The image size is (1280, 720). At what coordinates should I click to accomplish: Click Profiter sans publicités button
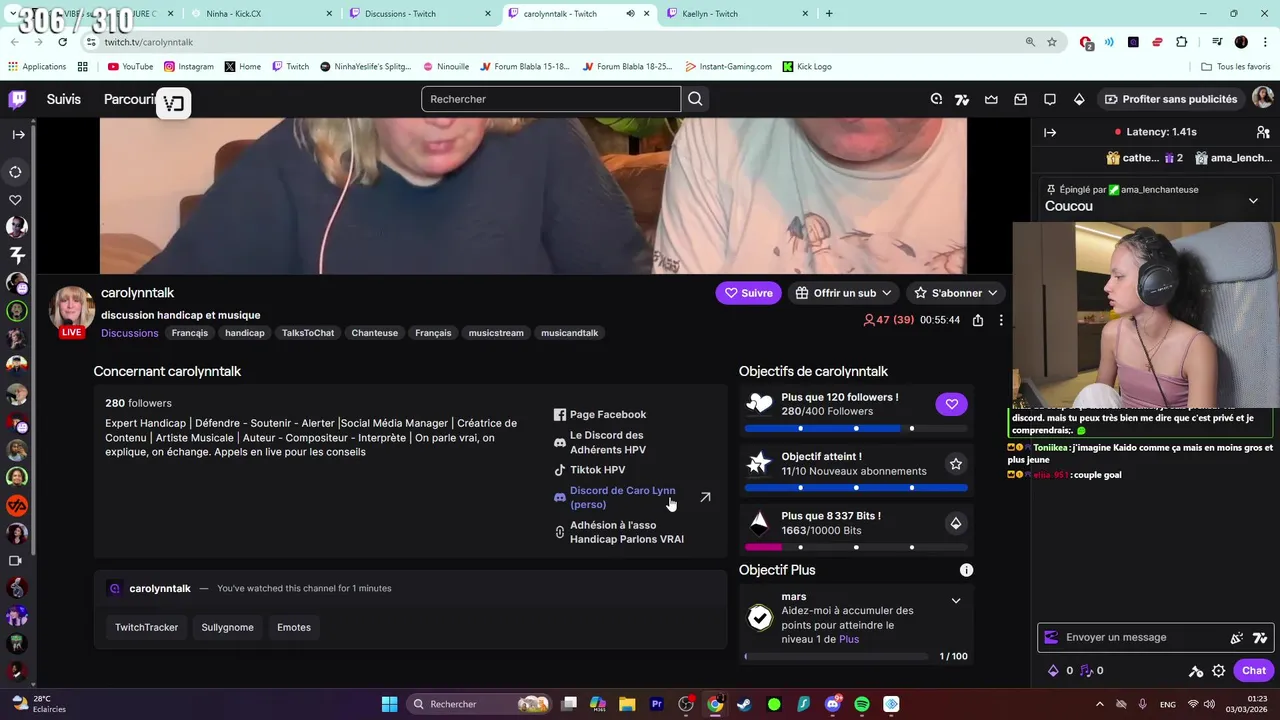tap(1171, 99)
